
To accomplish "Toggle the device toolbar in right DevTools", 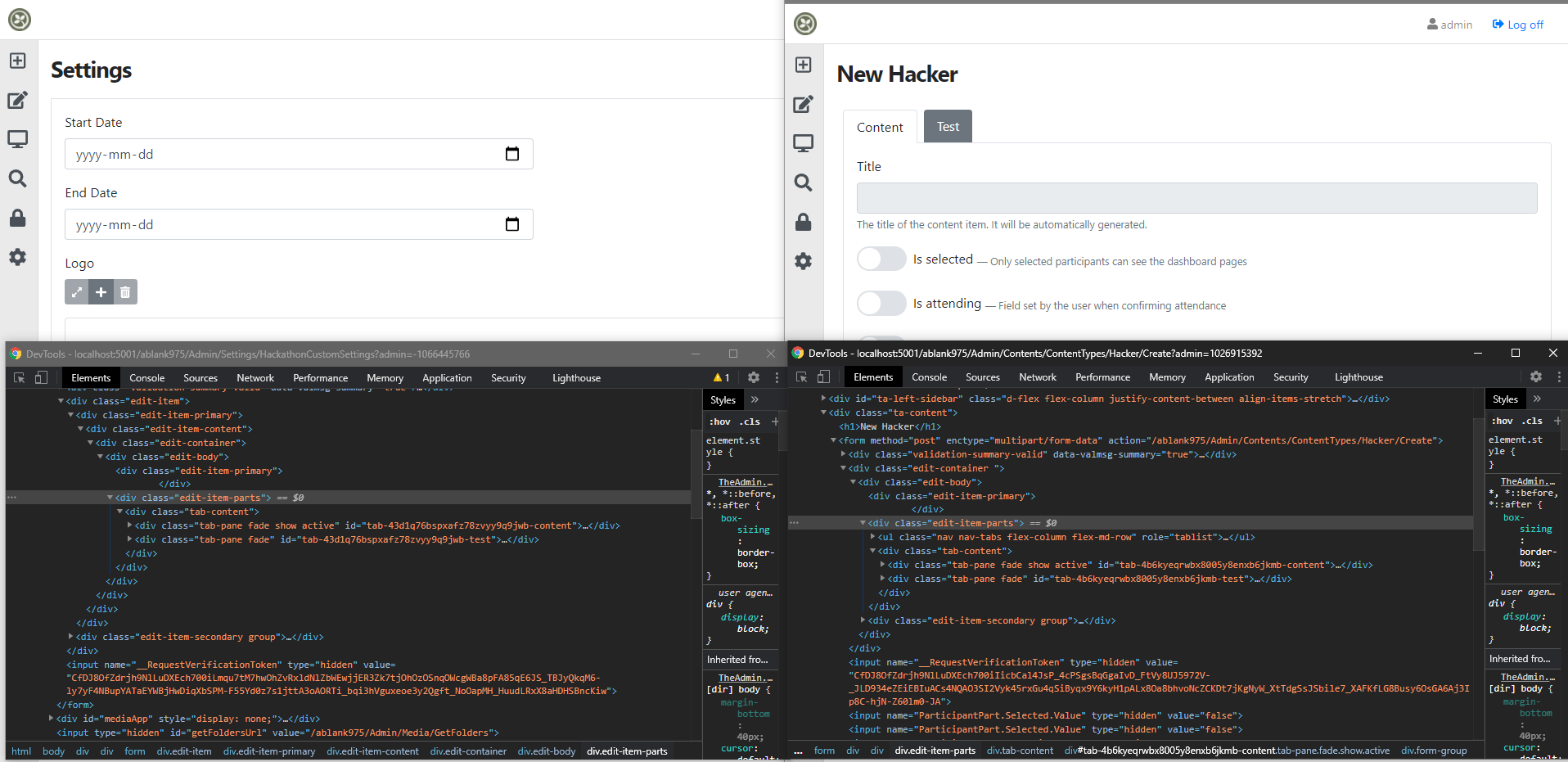I will tap(824, 376).
